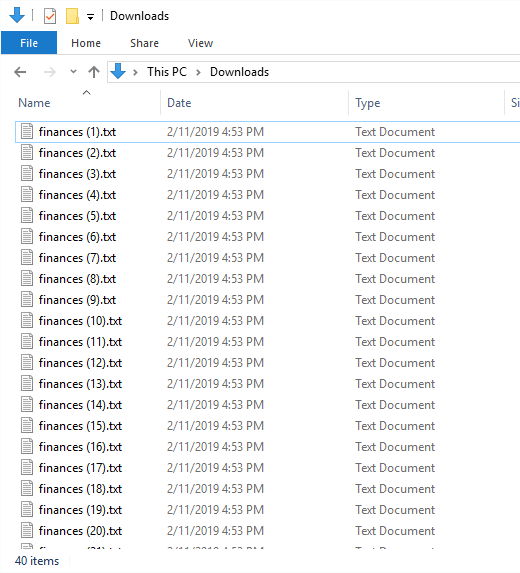This screenshot has width=520, height=573.
Task: Open the File menu tab
Action: click(29, 43)
